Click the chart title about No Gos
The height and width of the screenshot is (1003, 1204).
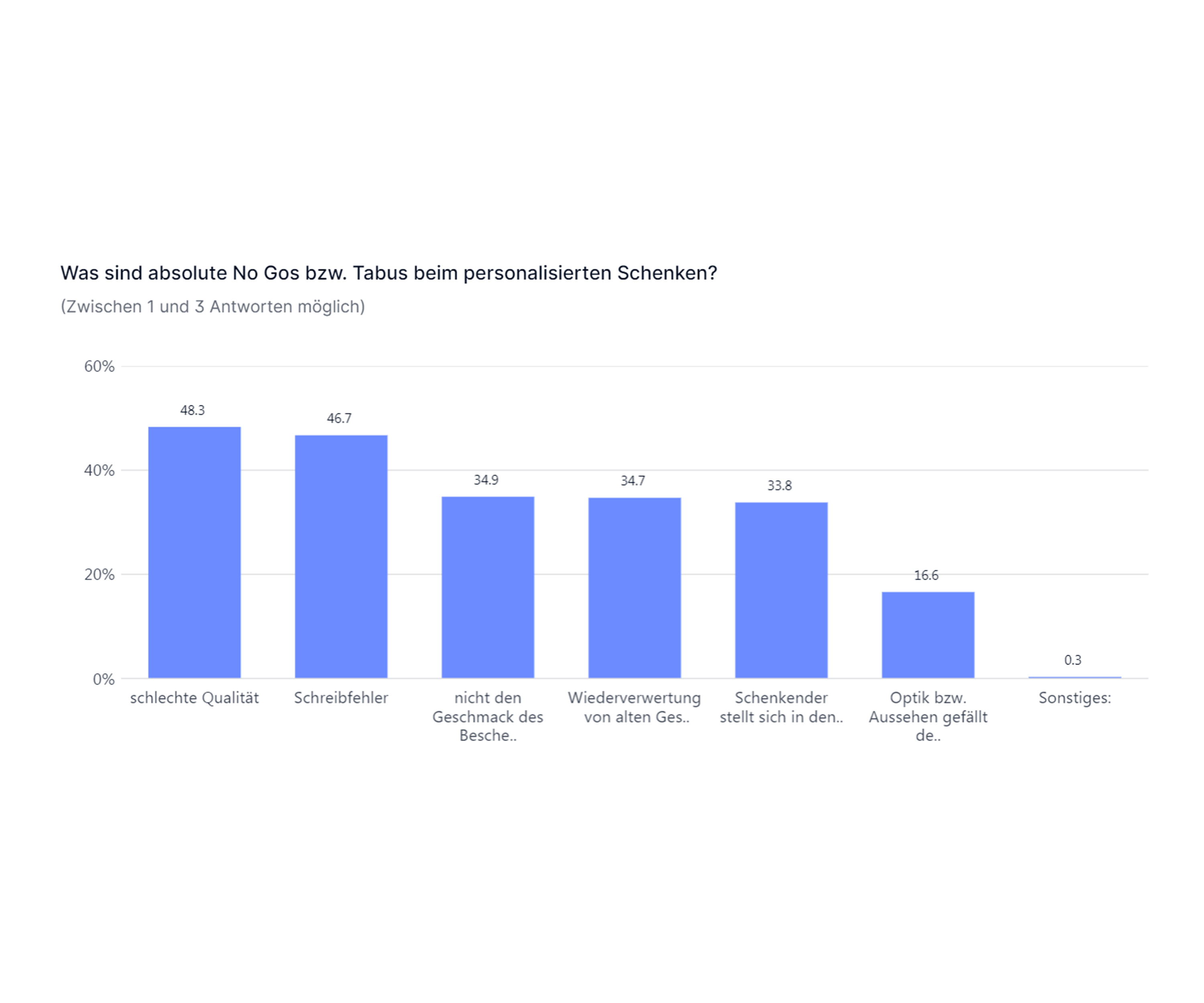pos(389,273)
